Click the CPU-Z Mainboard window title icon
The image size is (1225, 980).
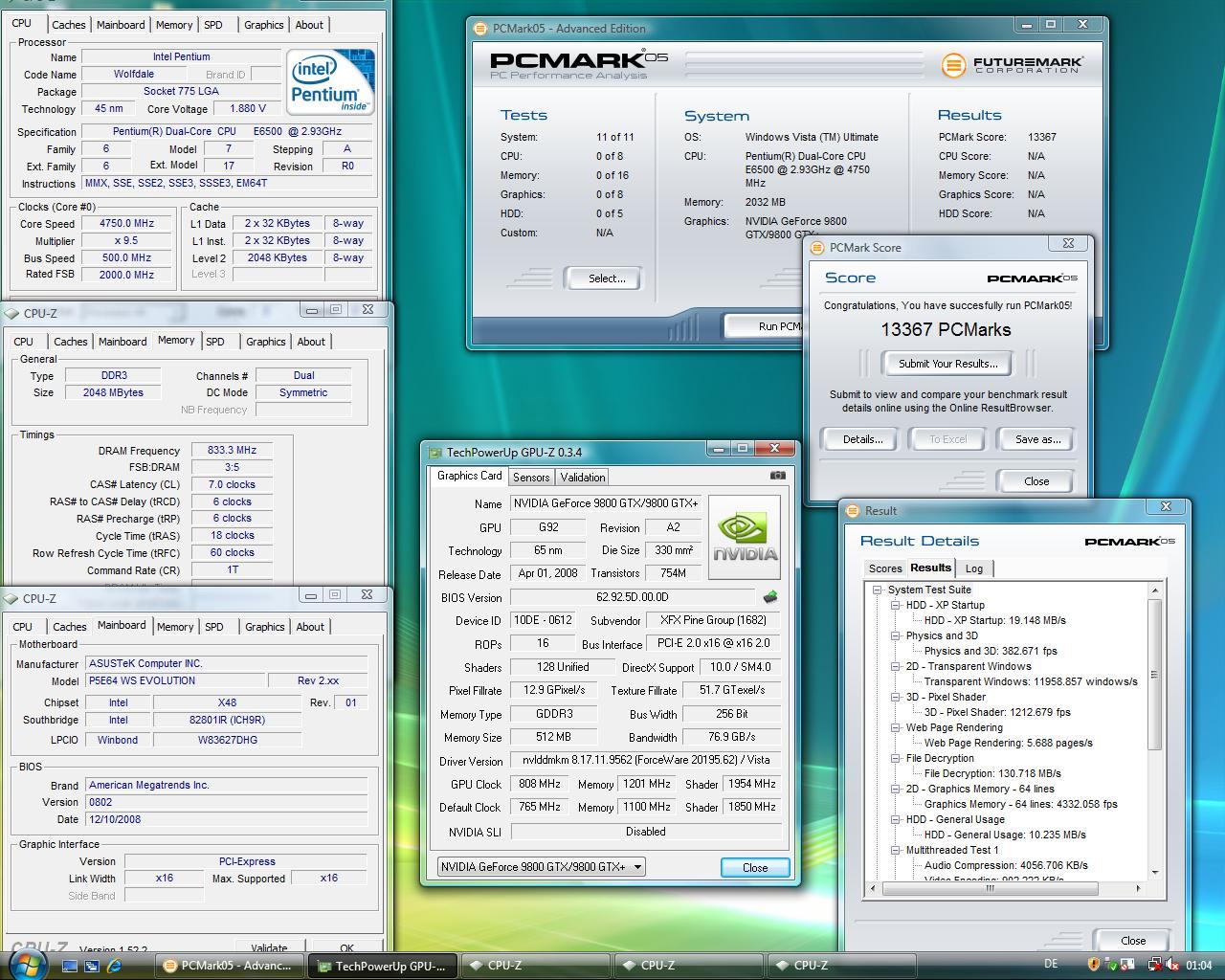point(12,598)
